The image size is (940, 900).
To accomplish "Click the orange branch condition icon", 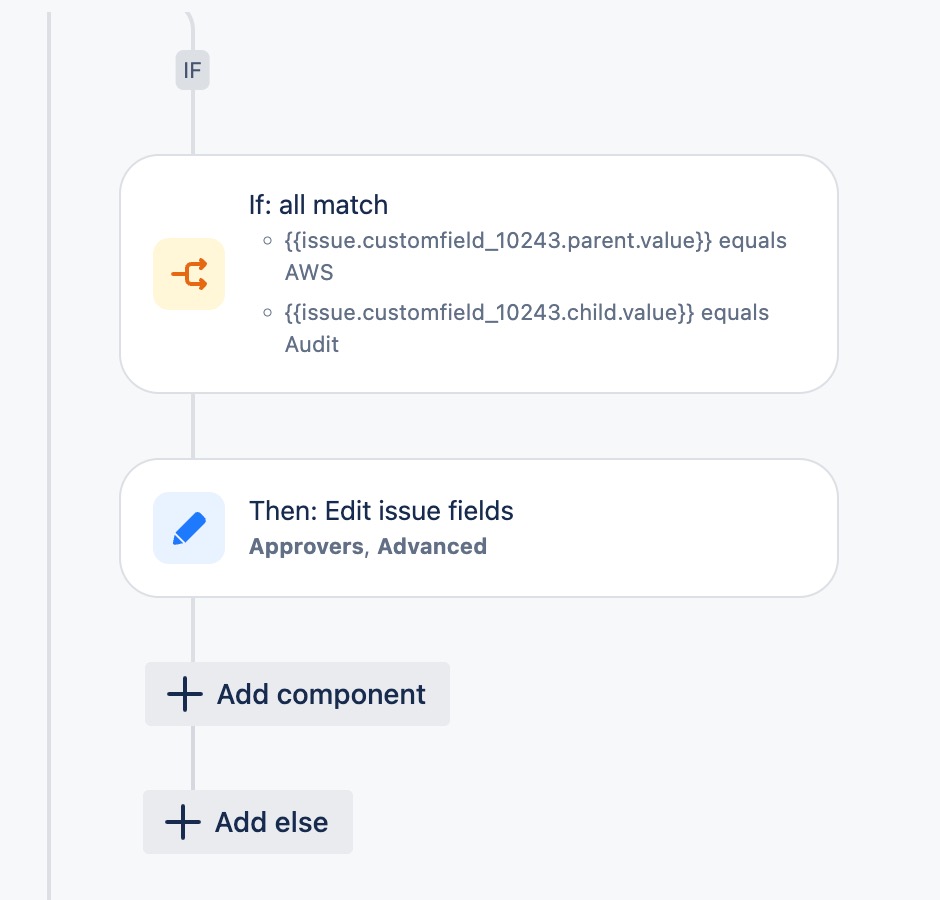I will tap(189, 274).
